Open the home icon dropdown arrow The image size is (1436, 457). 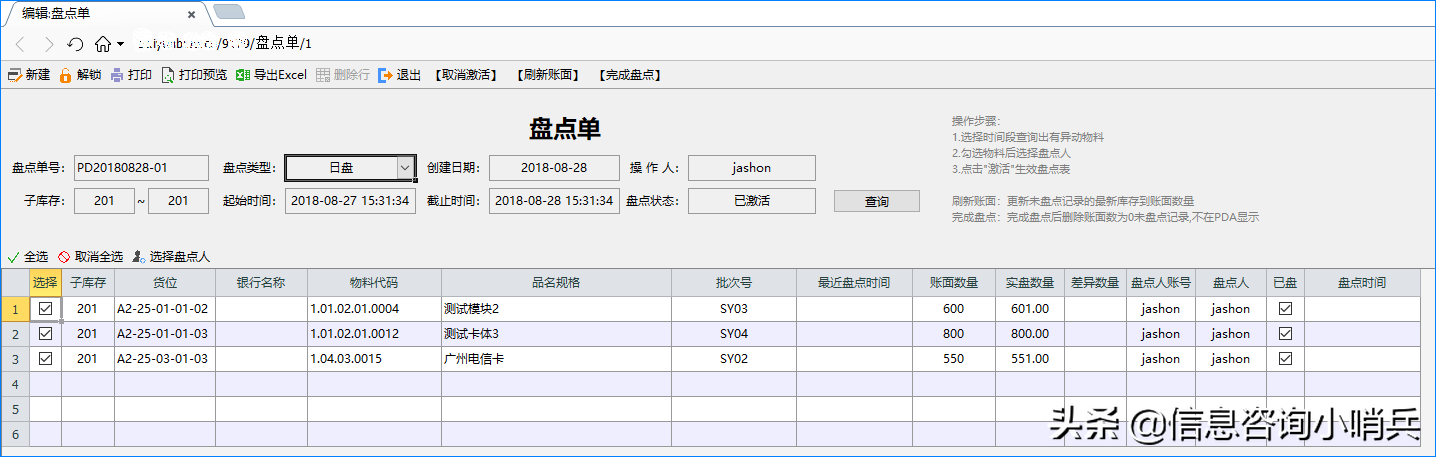[120, 44]
